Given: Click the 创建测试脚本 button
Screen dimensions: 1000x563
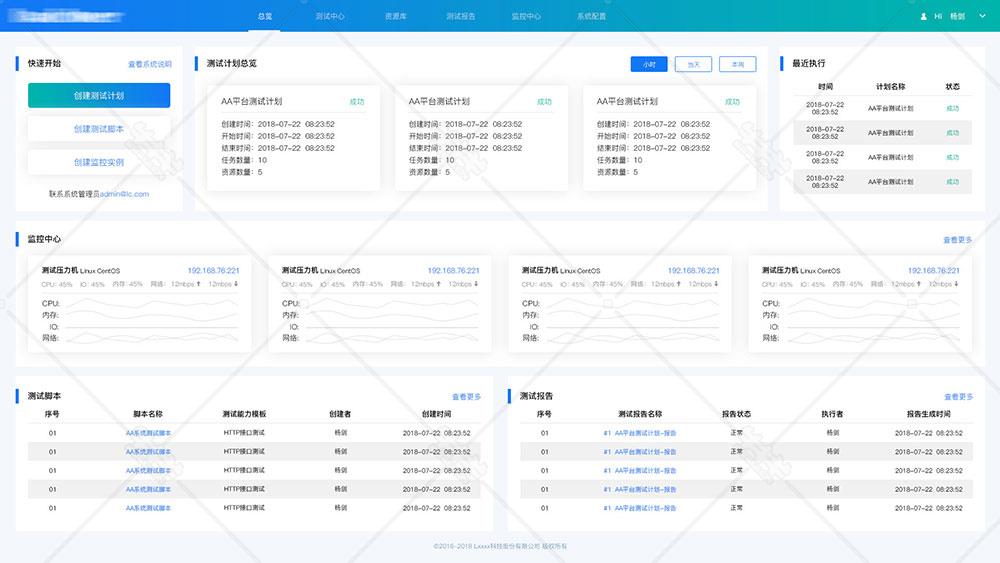Looking at the screenshot, I should pyautogui.click(x=99, y=129).
